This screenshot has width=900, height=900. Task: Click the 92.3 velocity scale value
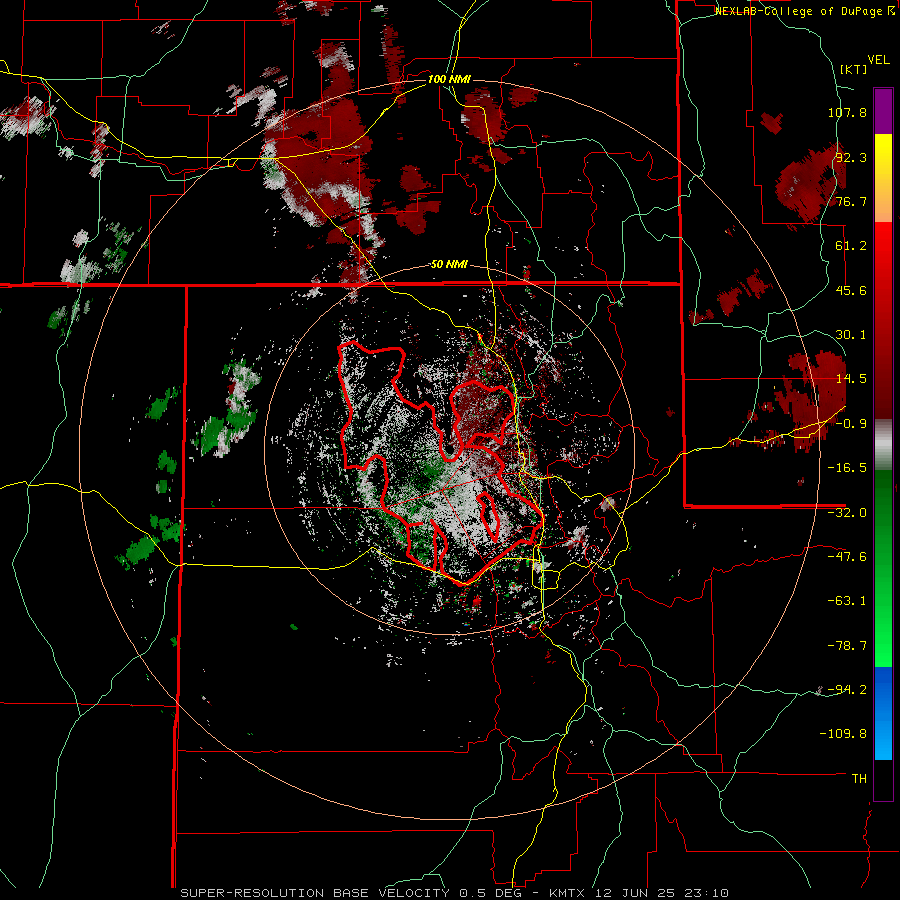point(851,157)
